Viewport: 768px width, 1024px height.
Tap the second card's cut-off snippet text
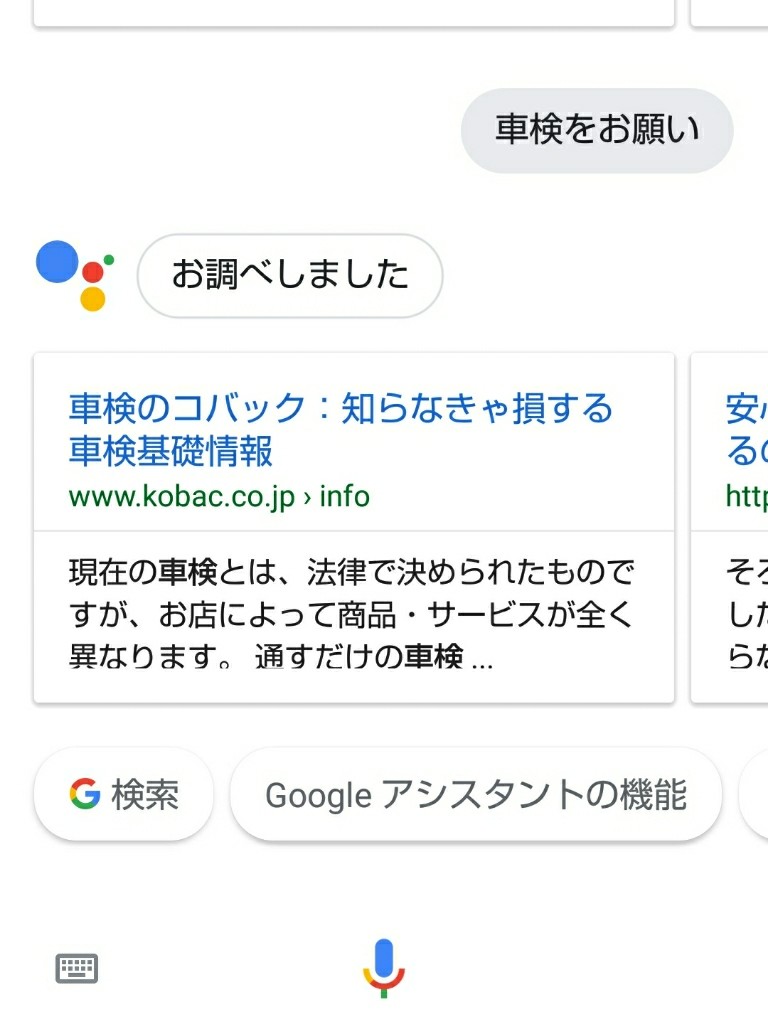tap(746, 614)
